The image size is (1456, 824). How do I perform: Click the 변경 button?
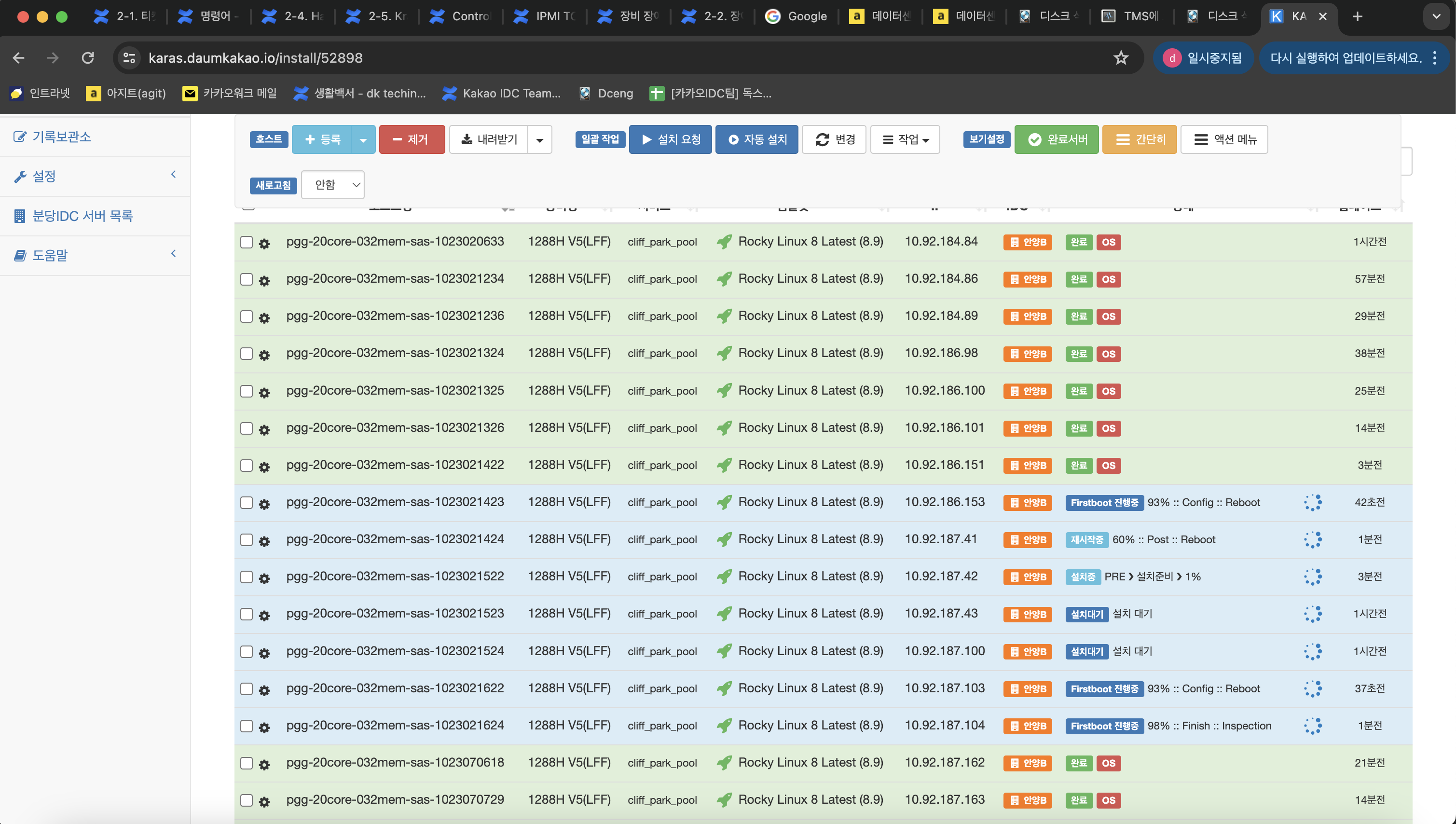click(834, 139)
